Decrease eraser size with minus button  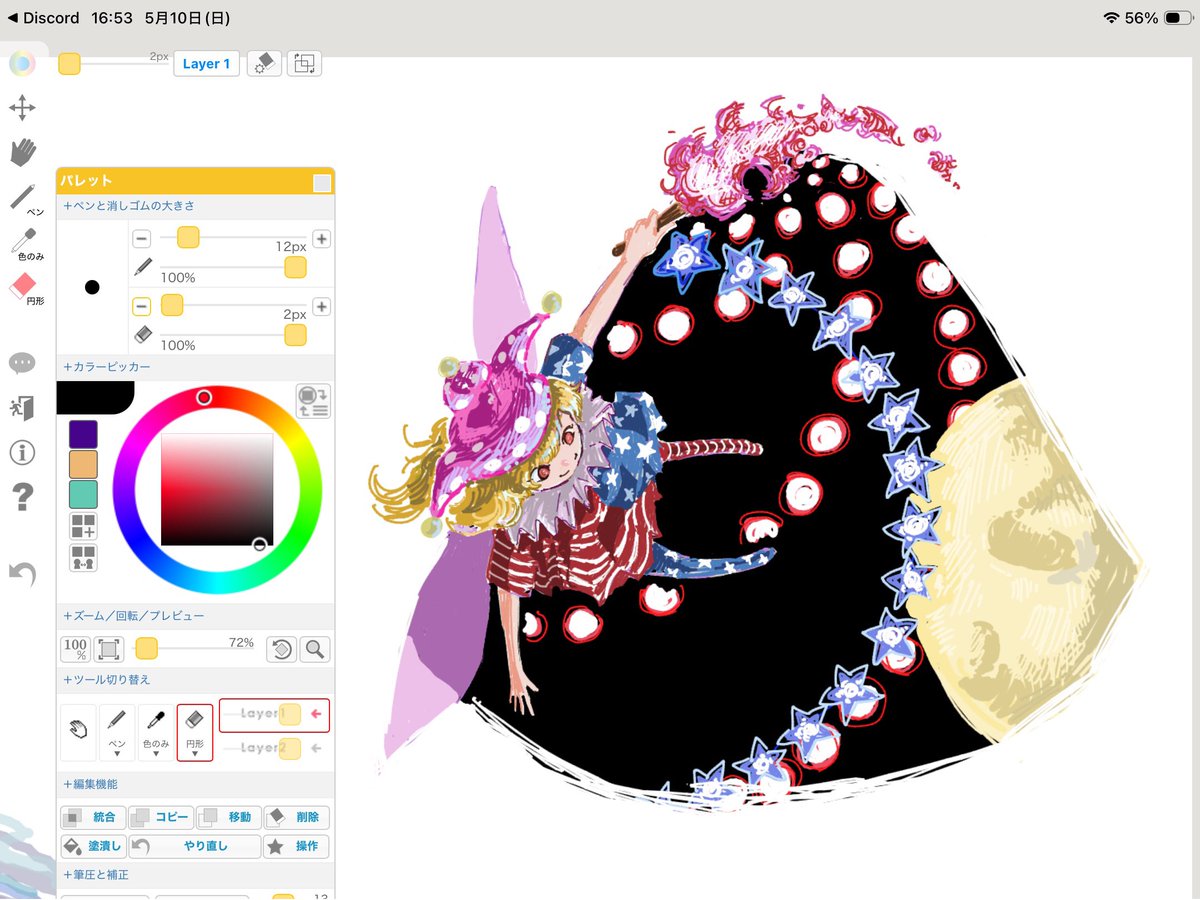pyautogui.click(x=142, y=306)
